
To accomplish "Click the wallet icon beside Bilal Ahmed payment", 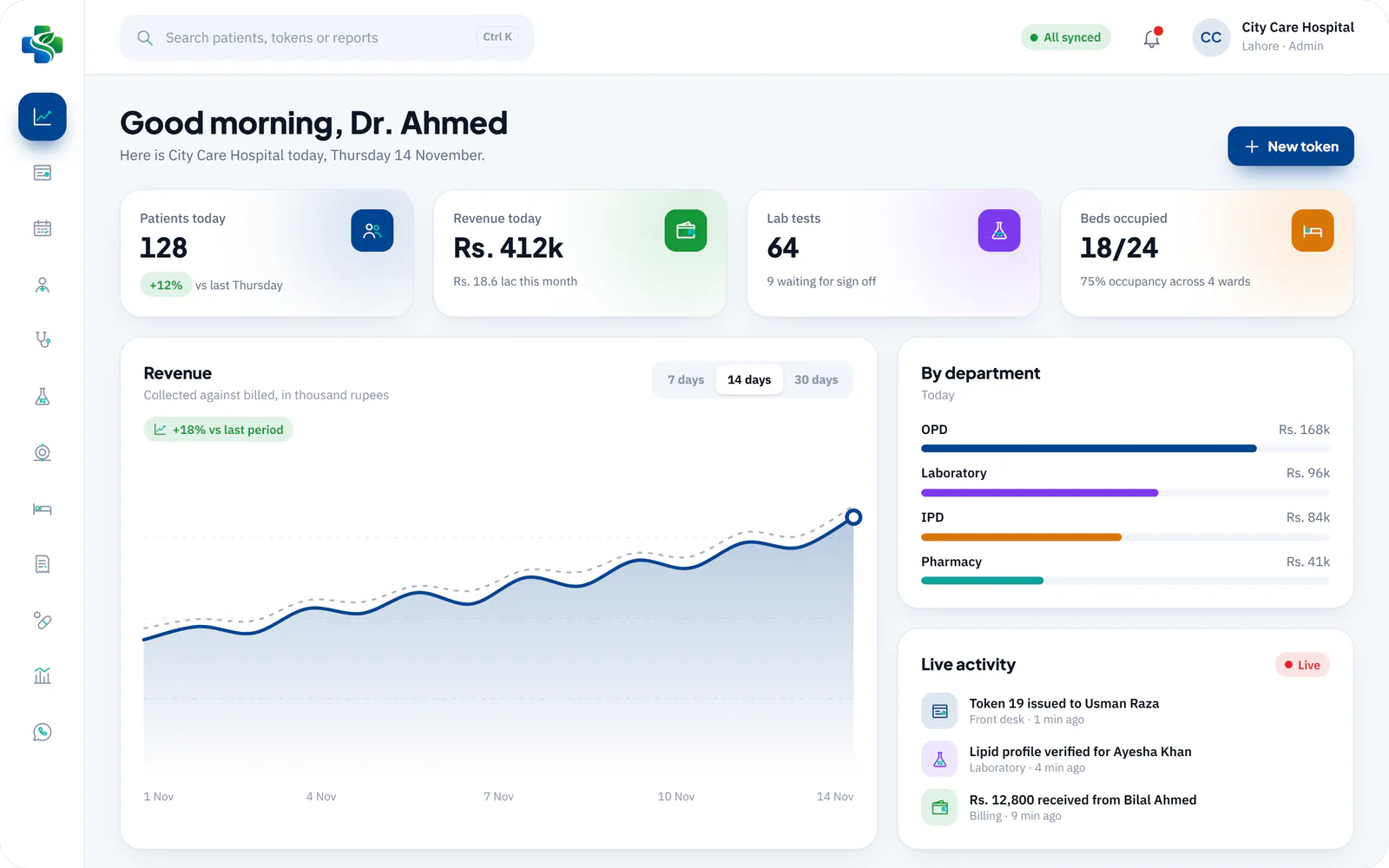I will [x=939, y=807].
